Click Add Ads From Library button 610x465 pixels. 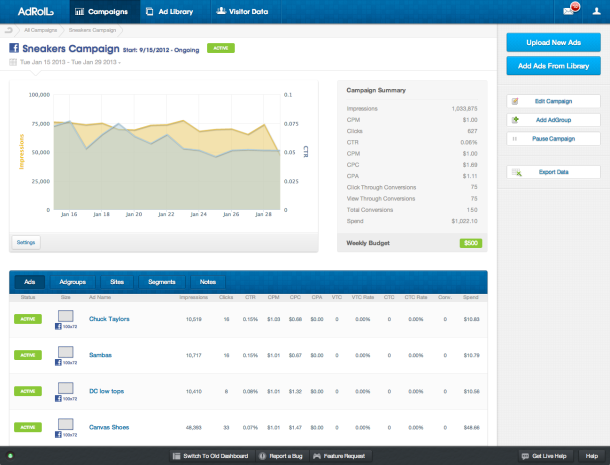tap(553, 66)
